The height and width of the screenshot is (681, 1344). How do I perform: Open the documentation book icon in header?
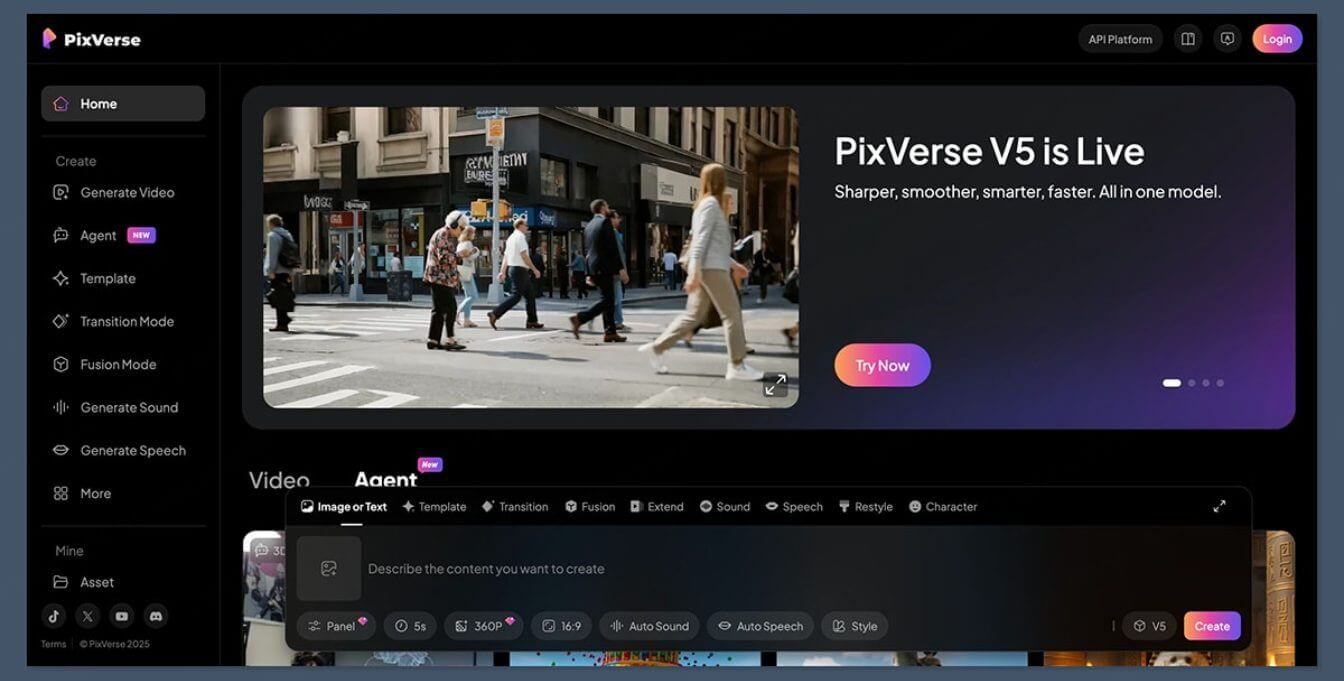point(1188,39)
